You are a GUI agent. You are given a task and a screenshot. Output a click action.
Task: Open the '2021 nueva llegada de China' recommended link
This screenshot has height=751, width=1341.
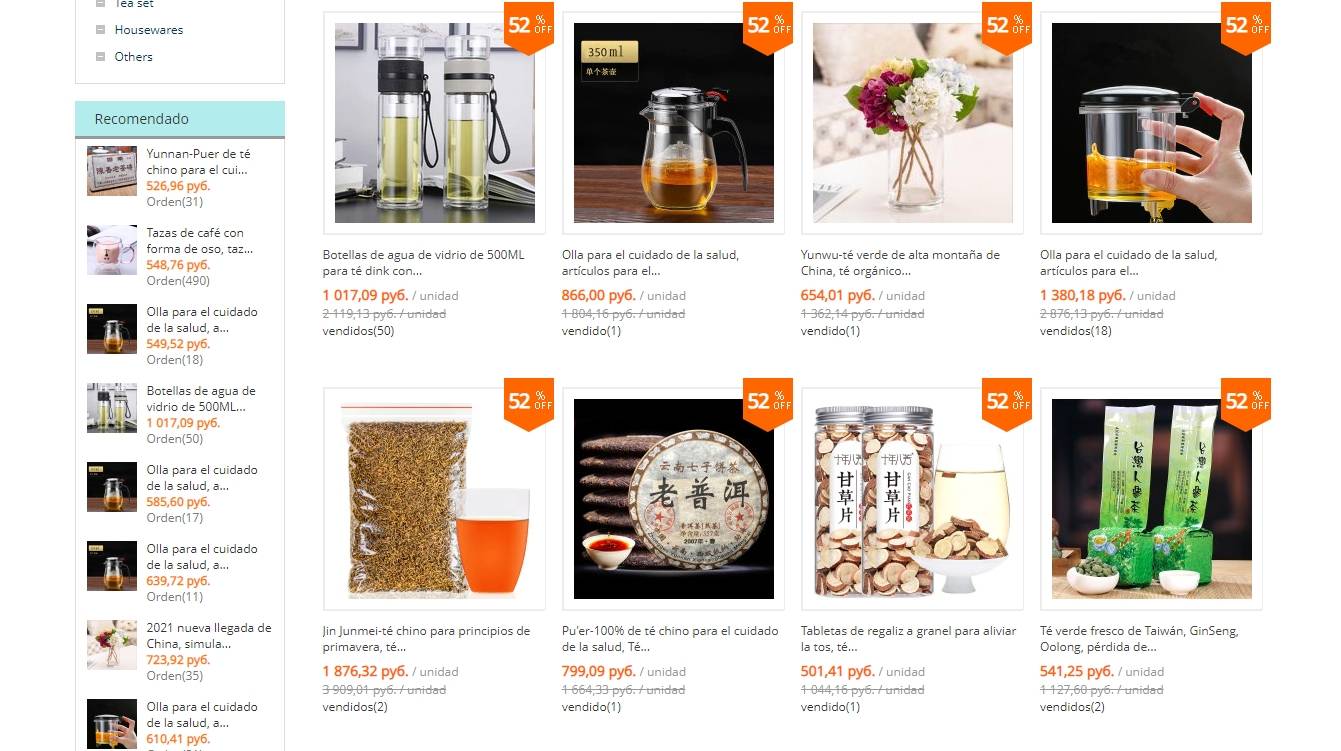[209, 636]
